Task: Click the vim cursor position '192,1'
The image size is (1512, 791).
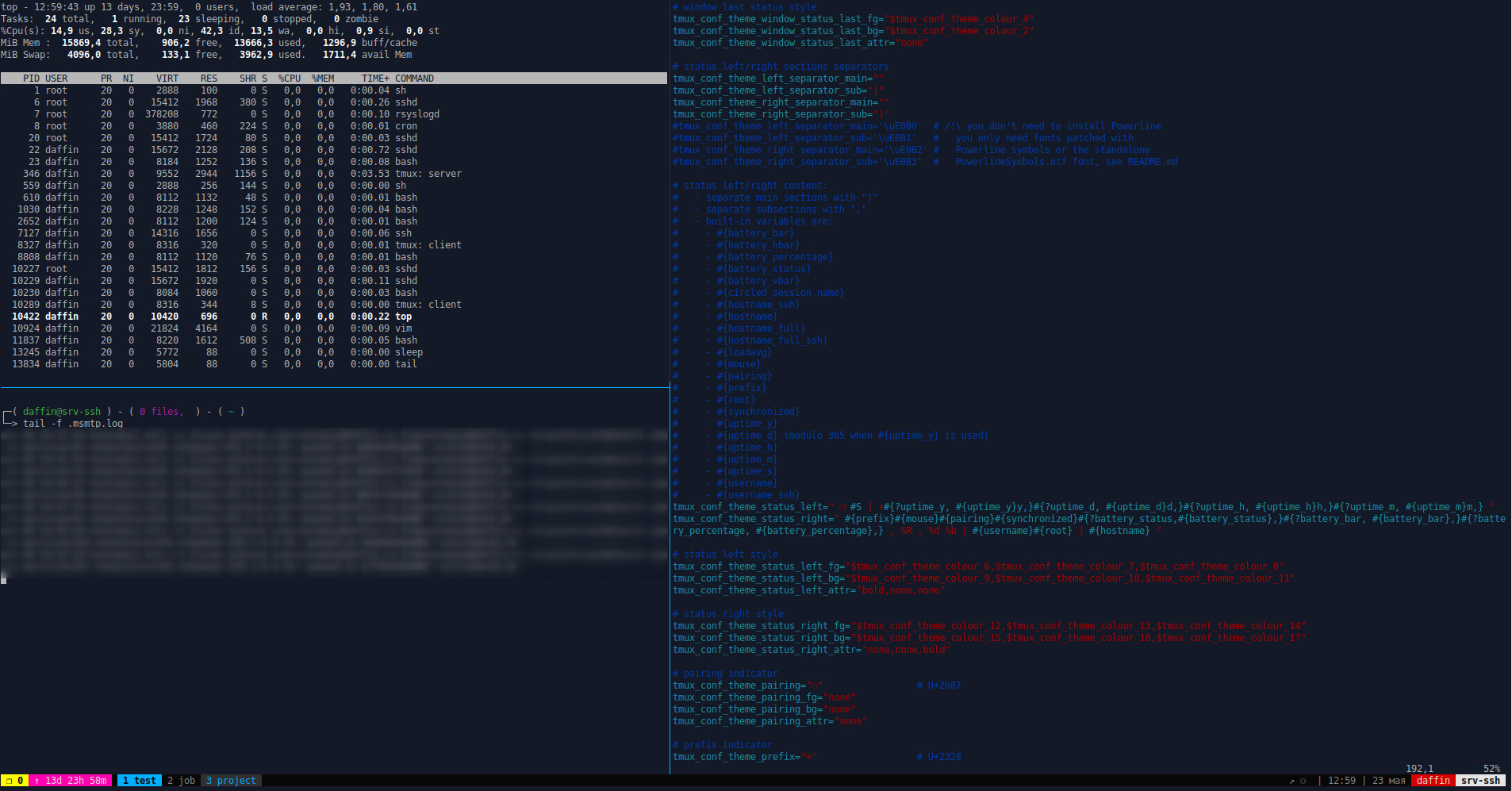Action: [1419, 769]
